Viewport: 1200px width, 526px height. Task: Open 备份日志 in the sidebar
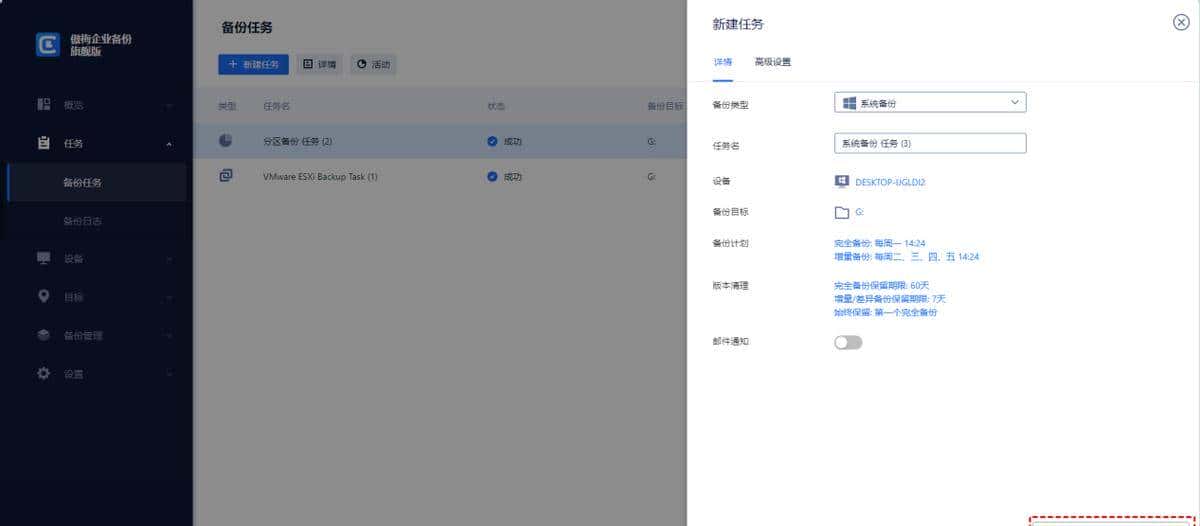tap(82, 221)
